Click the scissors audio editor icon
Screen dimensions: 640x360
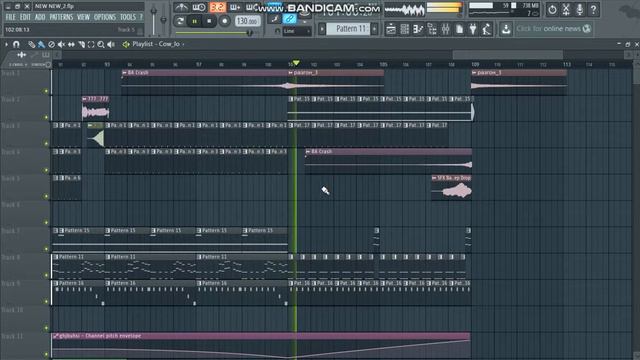pyautogui.click(x=566, y=9)
